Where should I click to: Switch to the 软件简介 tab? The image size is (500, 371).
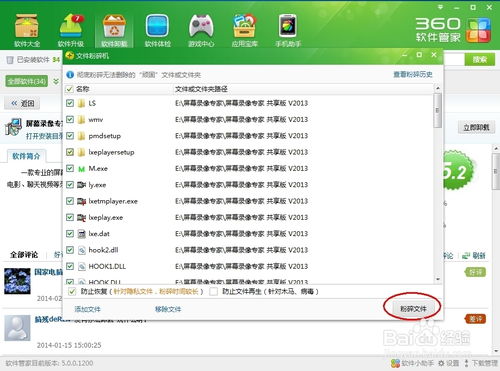click(26, 156)
